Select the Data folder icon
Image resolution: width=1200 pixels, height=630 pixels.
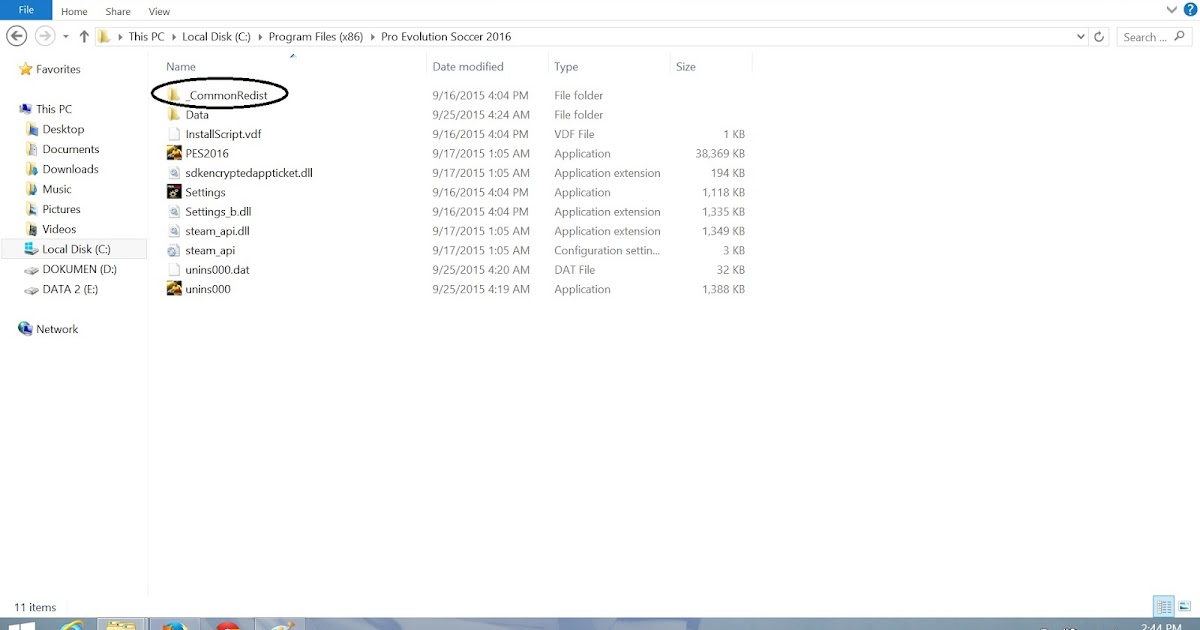tap(174, 115)
